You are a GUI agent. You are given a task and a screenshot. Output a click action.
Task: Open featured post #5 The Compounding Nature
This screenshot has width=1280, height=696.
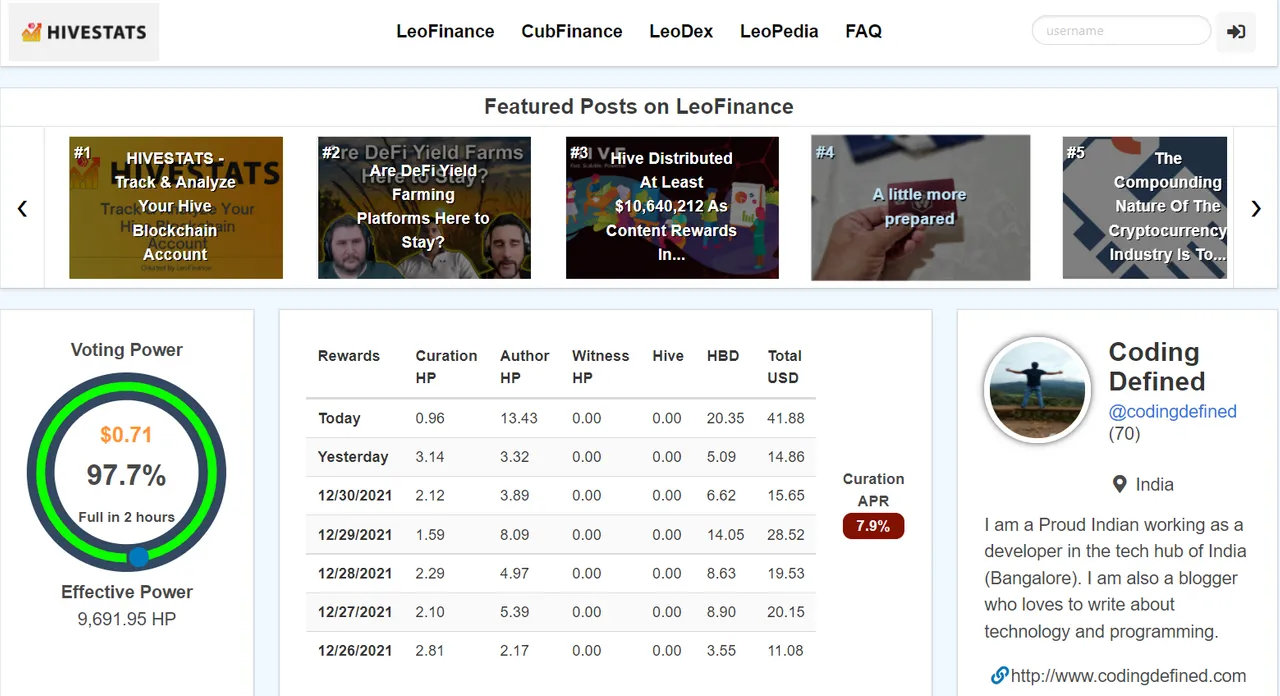pos(1145,208)
